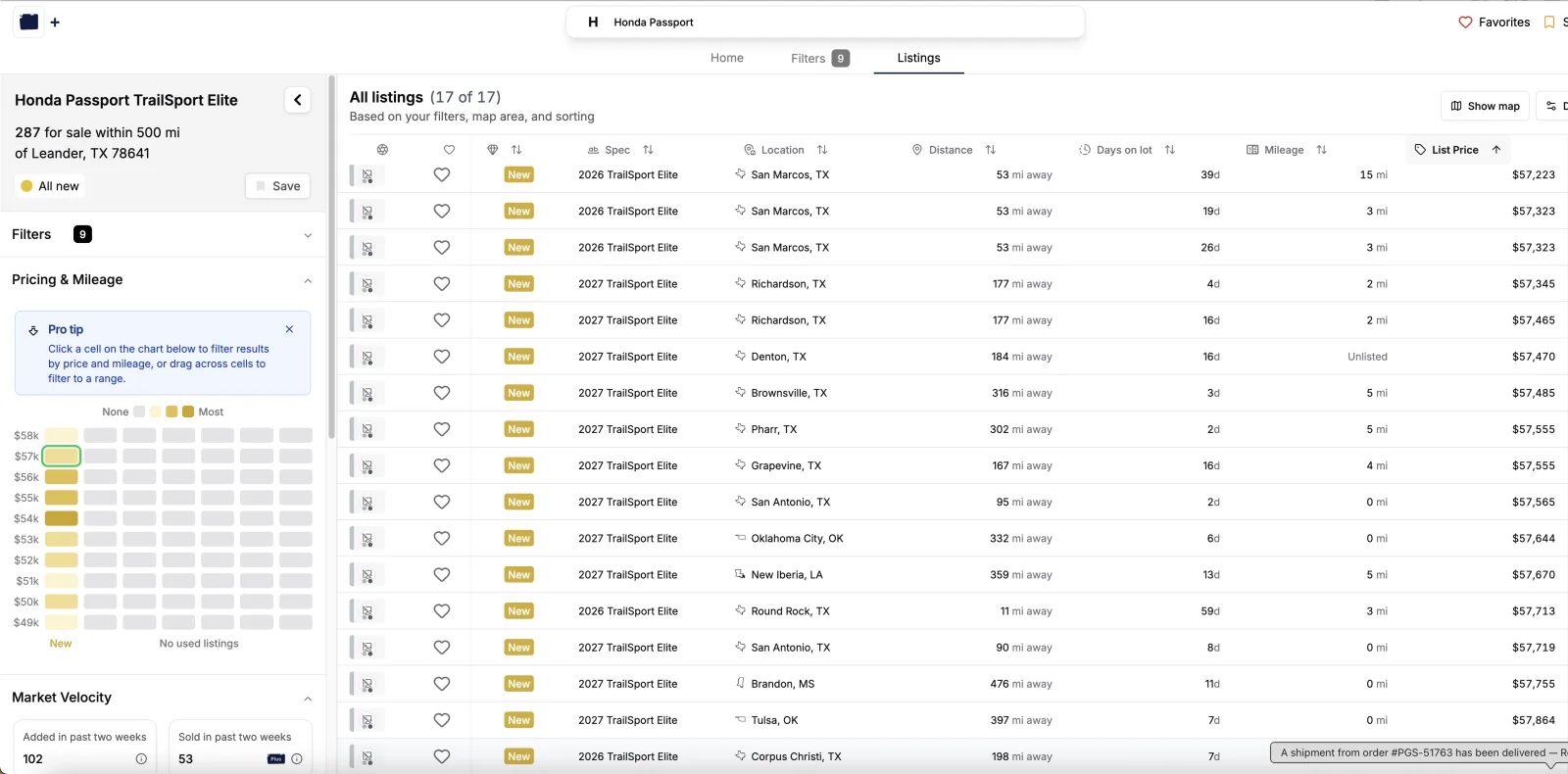Switch to the Home tab
The height and width of the screenshot is (774, 1568).
click(x=727, y=58)
